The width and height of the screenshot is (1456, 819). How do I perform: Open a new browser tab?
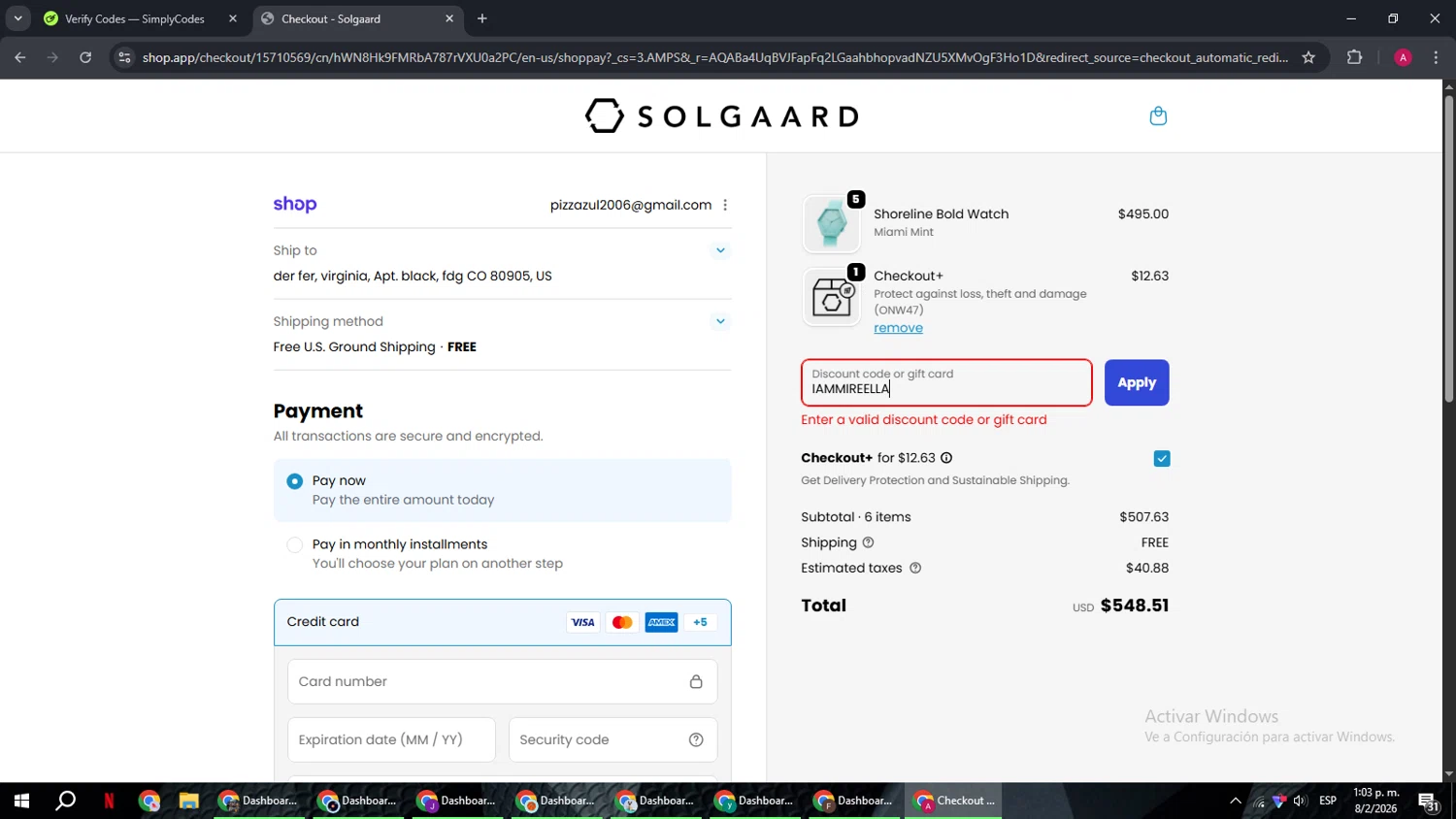(482, 18)
